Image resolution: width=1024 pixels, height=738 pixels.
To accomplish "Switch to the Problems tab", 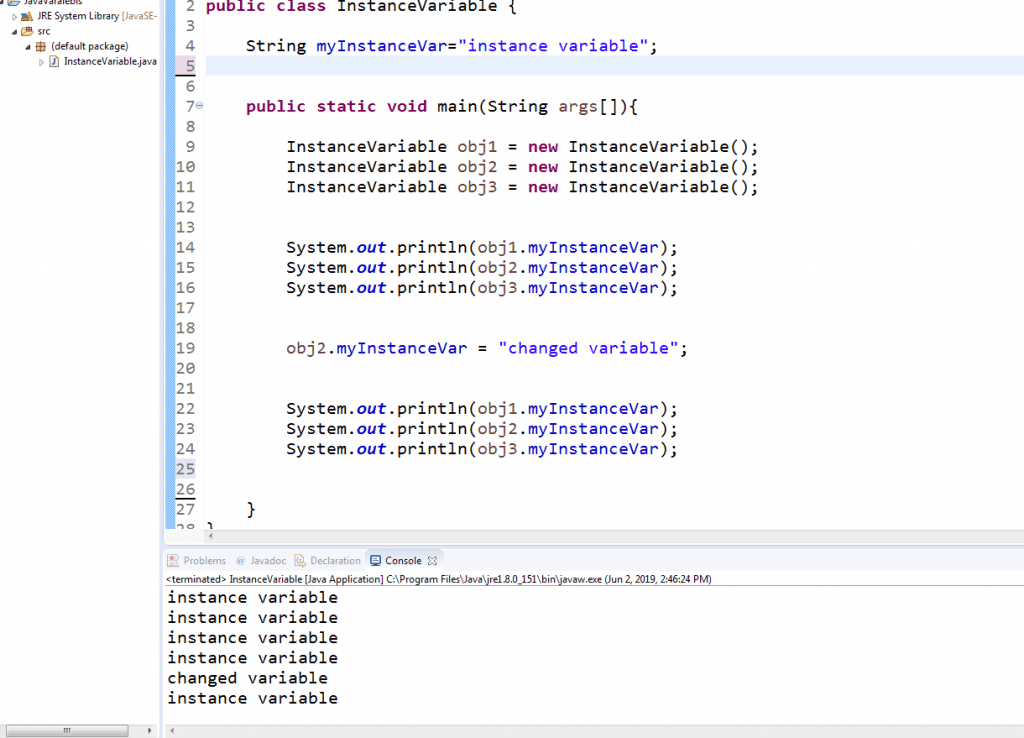I will coord(204,560).
